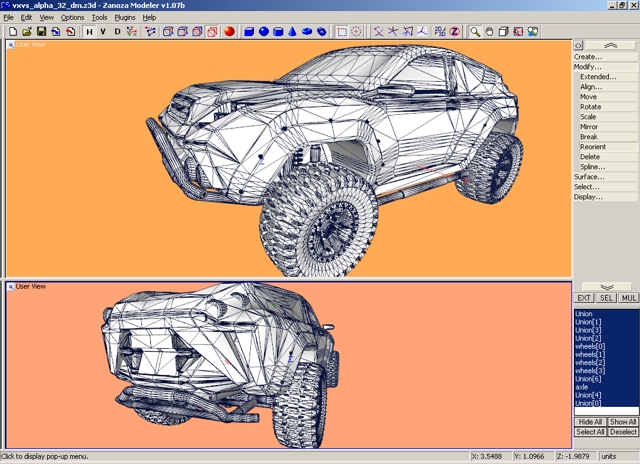Toggle the H mode button
Screen dimensions: 640x464
pyautogui.click(x=89, y=32)
